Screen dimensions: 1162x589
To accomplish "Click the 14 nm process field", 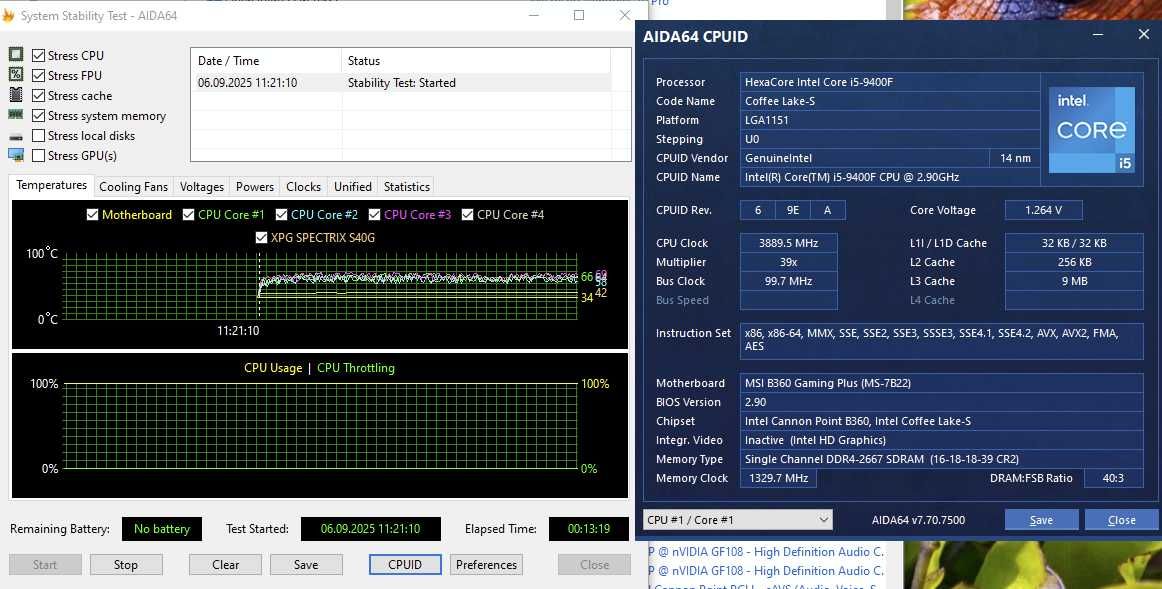I will (x=1015, y=158).
